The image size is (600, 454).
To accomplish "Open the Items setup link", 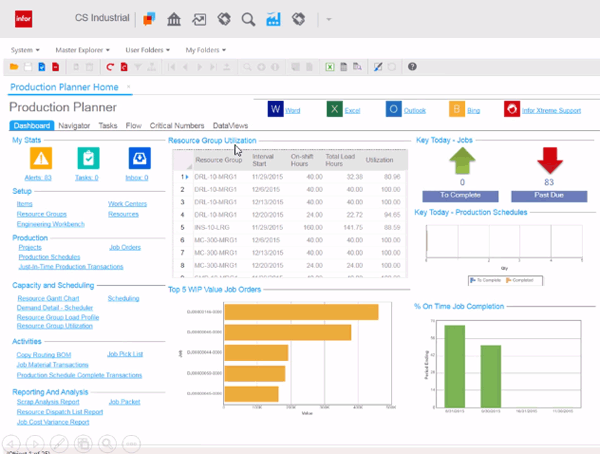I will (x=24, y=204).
